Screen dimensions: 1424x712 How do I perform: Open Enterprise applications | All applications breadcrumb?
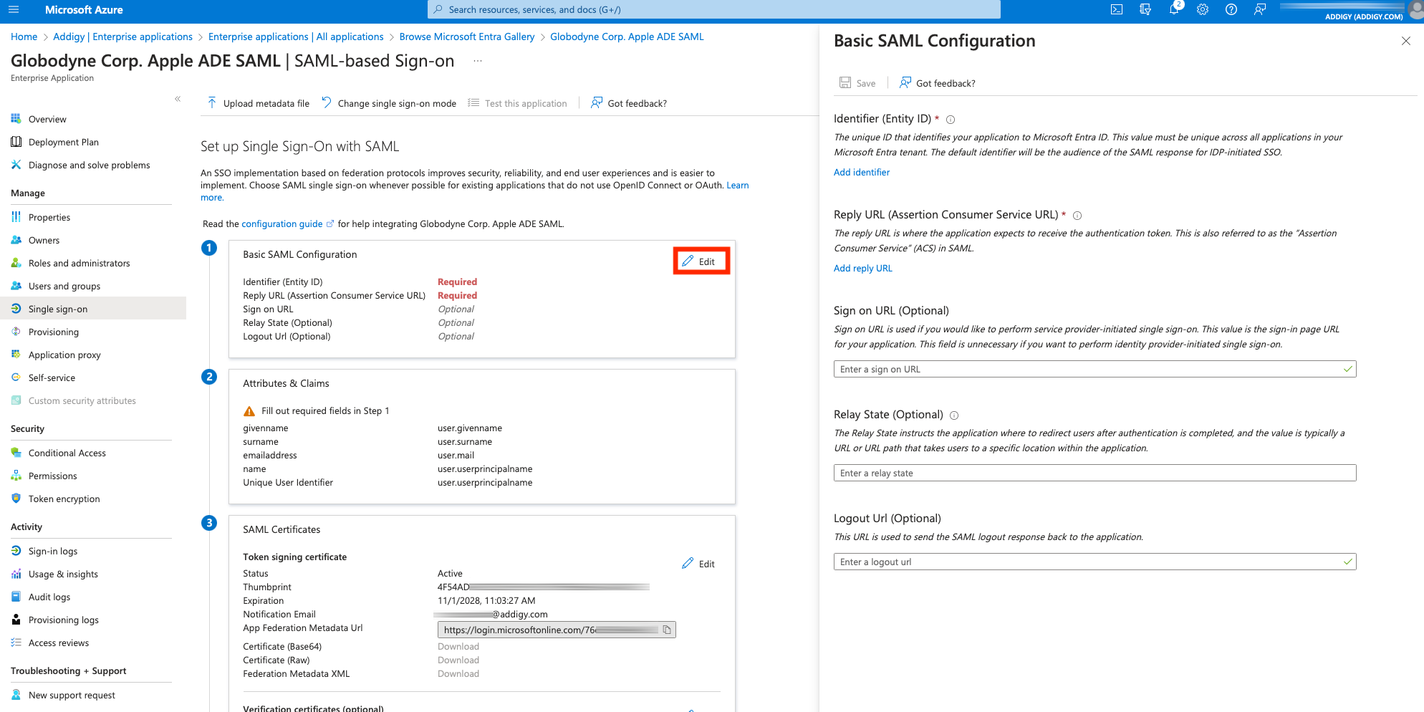[296, 37]
